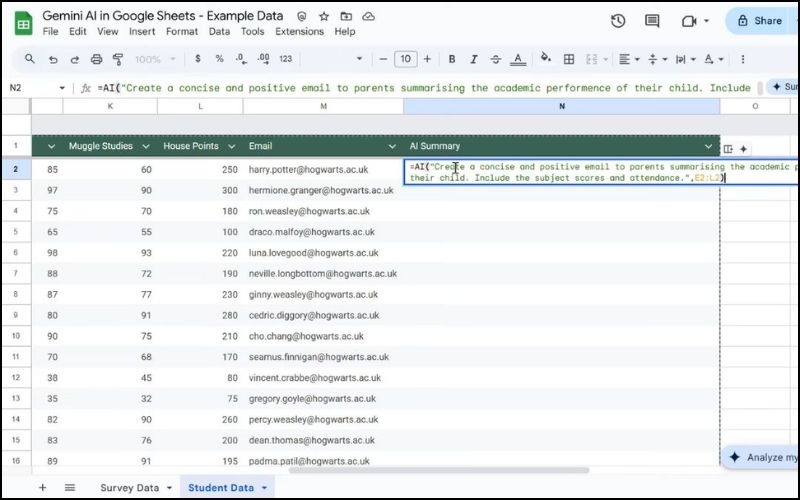
Task: Toggle bold formatting
Action: point(452,59)
